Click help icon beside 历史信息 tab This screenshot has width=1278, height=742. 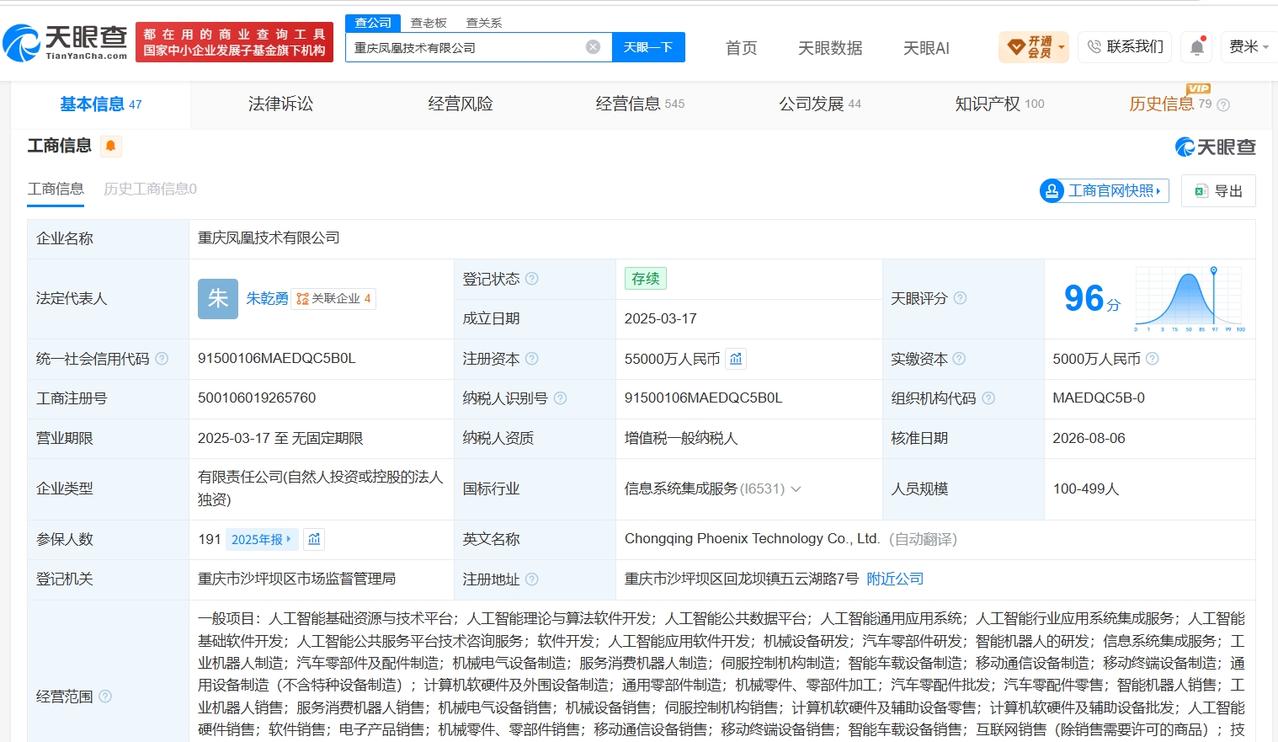coord(1223,105)
